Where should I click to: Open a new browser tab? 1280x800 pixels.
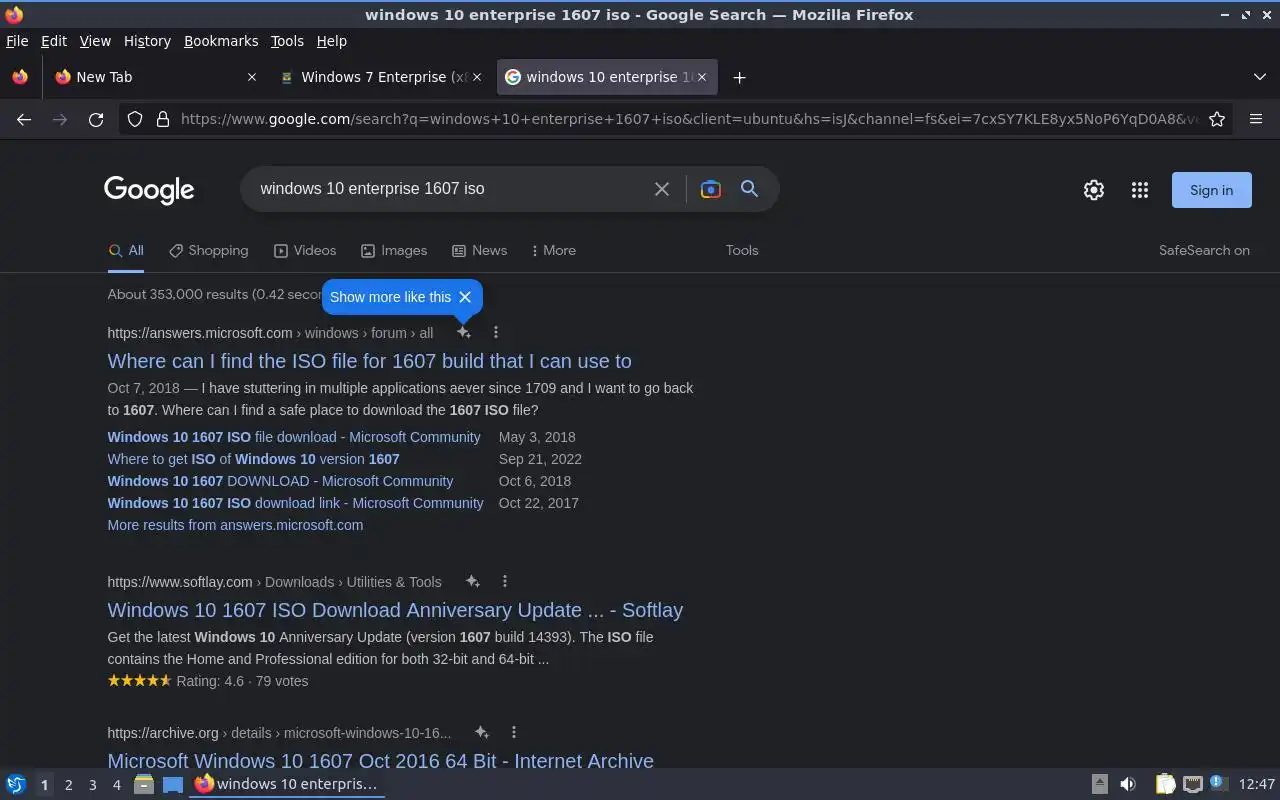click(739, 77)
